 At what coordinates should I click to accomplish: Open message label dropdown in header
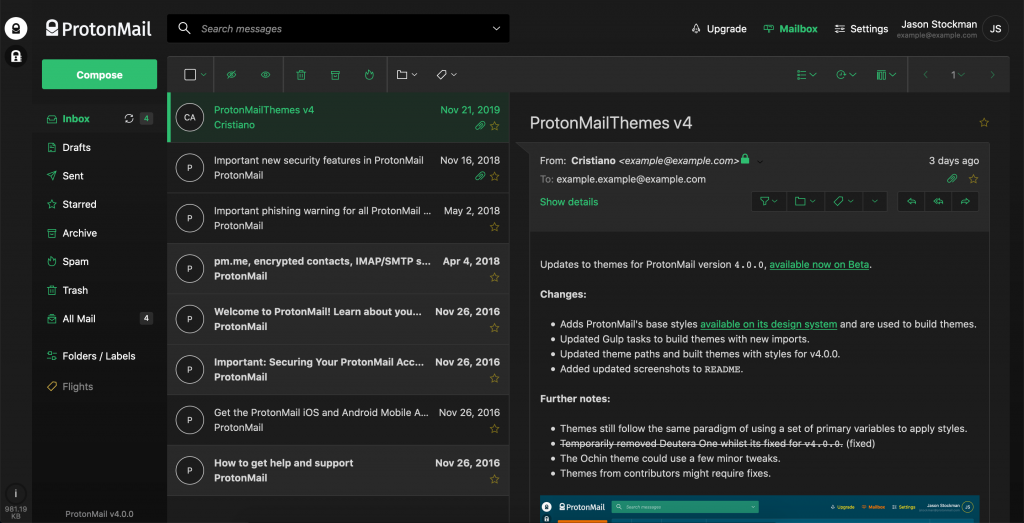coord(843,202)
